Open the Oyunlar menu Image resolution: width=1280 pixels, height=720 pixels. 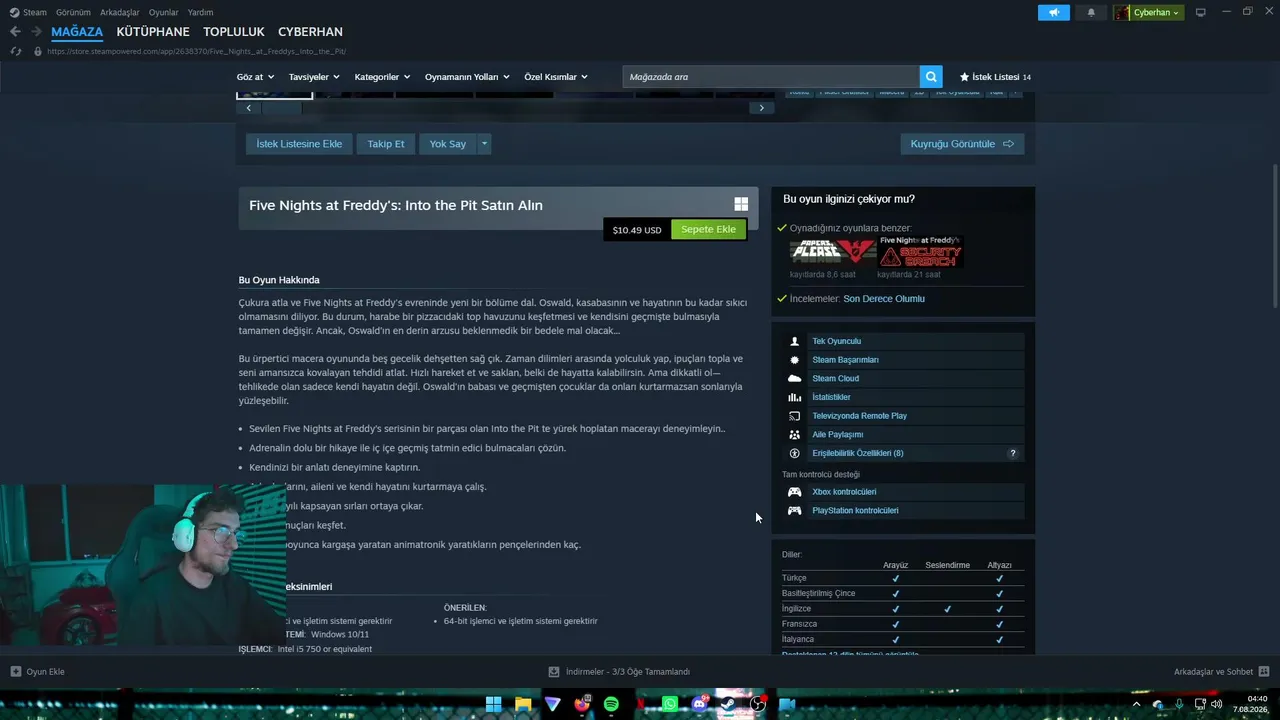tap(164, 13)
